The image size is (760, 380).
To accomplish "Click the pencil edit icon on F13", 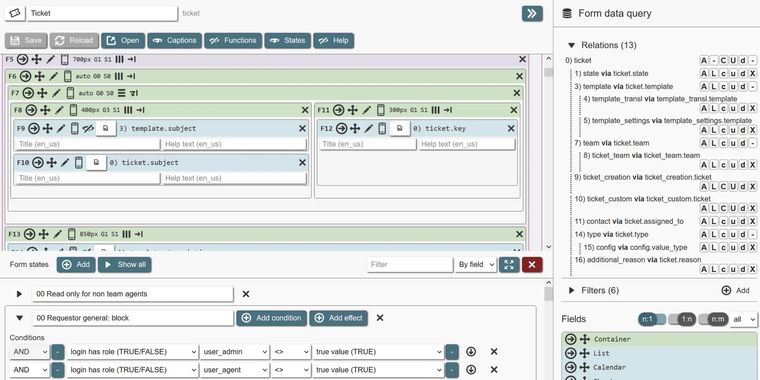I will pyautogui.click(x=58, y=234).
